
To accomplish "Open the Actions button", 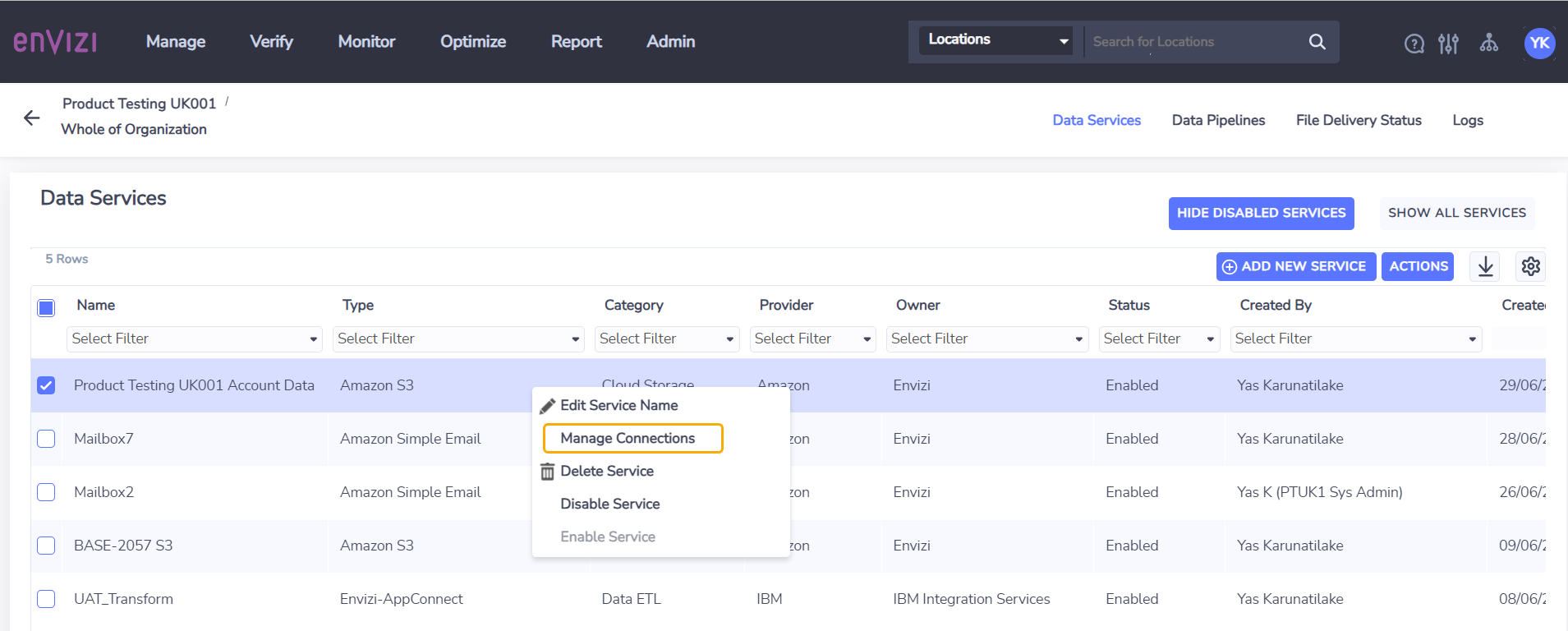I will pos(1418,266).
